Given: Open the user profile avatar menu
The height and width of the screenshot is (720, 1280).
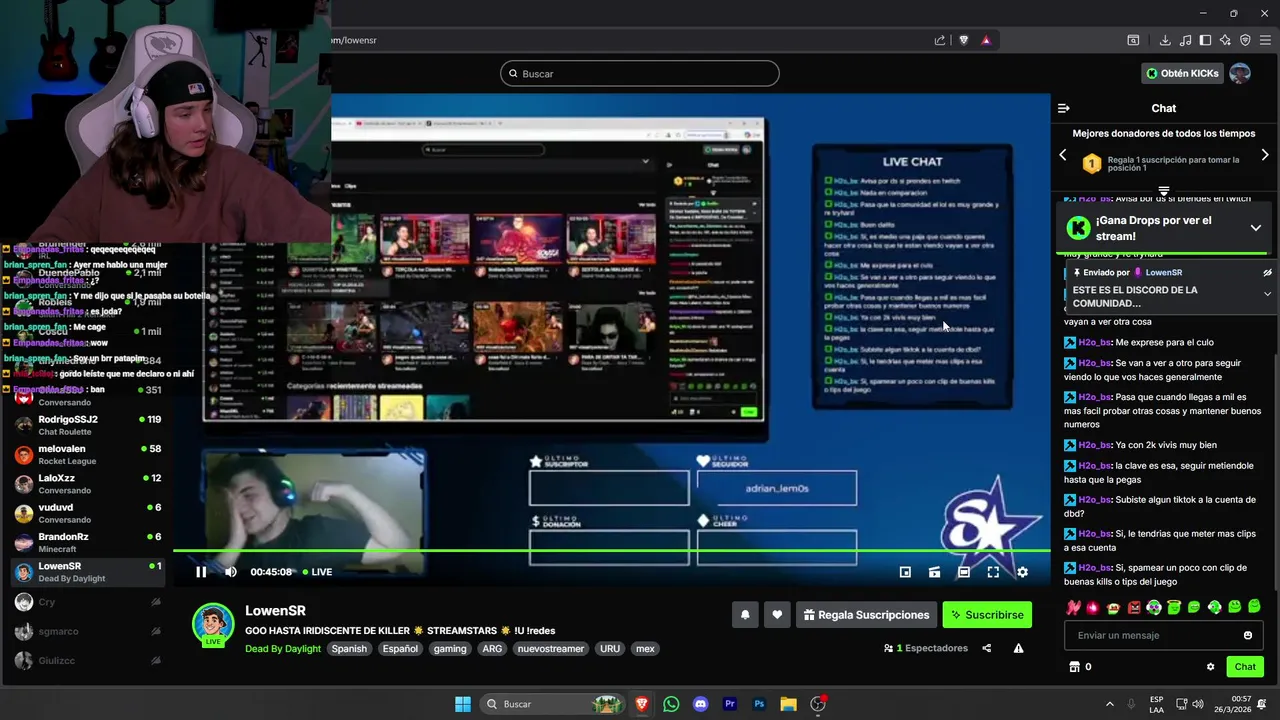Looking at the screenshot, I should (x=1240, y=73).
